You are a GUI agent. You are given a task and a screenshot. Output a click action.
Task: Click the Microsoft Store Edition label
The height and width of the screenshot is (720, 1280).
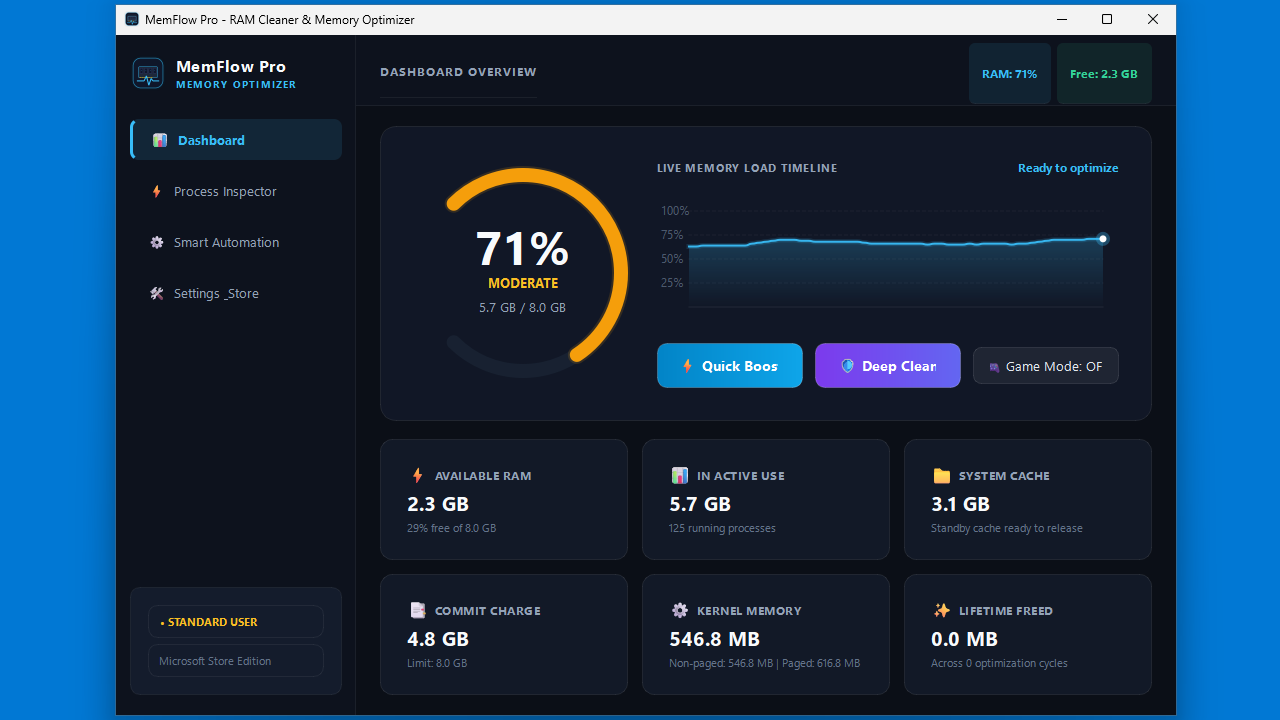click(x=236, y=661)
